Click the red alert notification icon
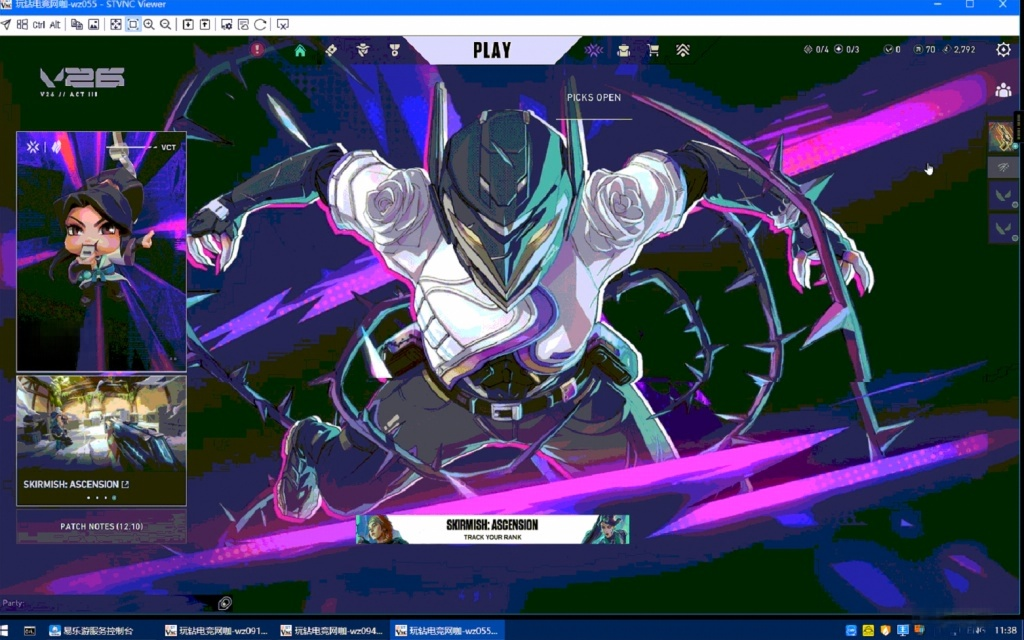This screenshot has width=1024, height=640. click(x=258, y=50)
